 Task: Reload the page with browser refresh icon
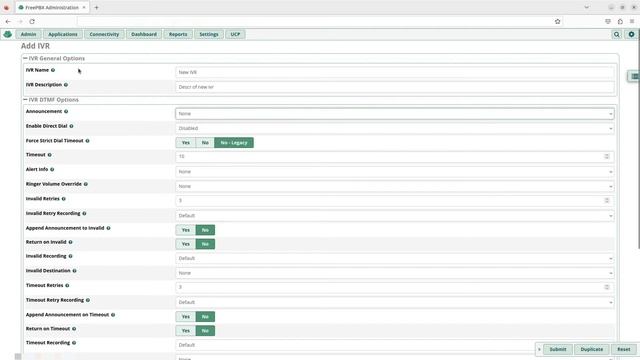tap(32, 21)
